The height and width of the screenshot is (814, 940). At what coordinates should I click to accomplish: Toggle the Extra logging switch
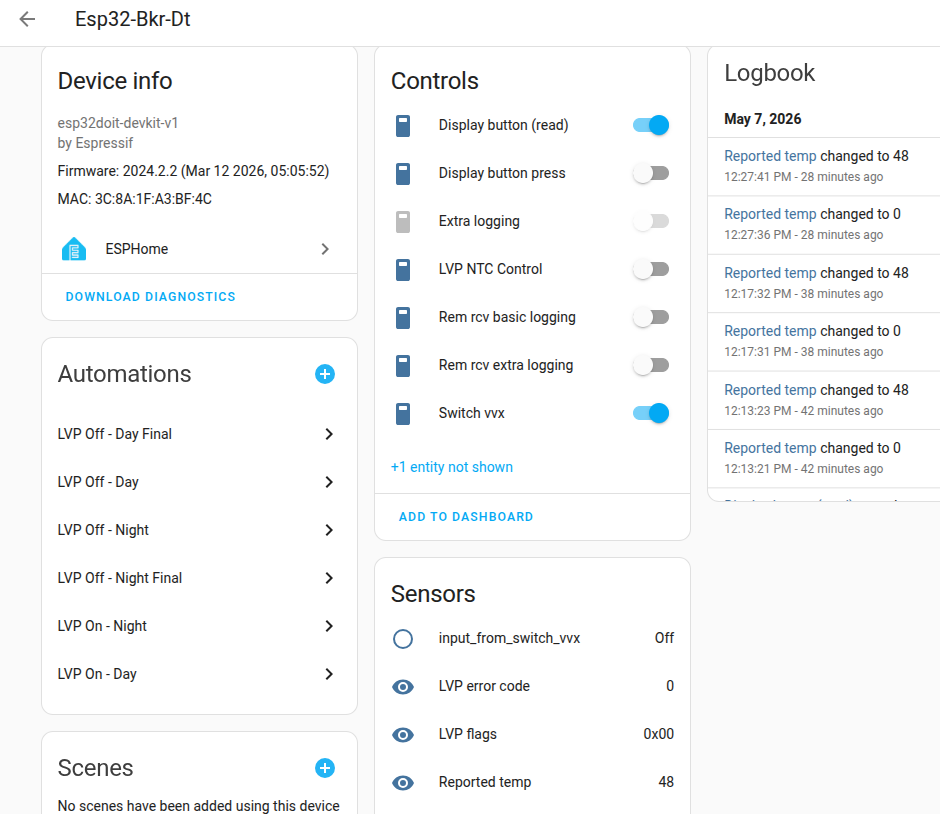[x=651, y=221]
